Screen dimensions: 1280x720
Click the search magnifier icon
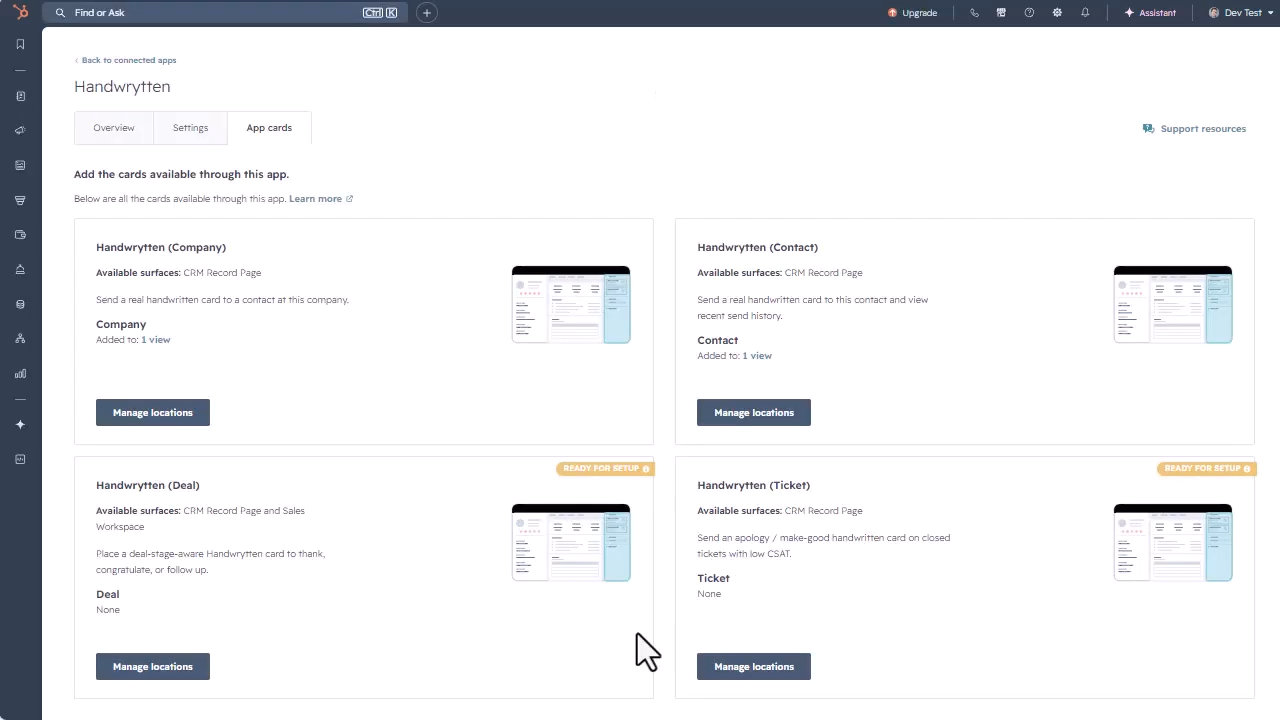click(61, 13)
